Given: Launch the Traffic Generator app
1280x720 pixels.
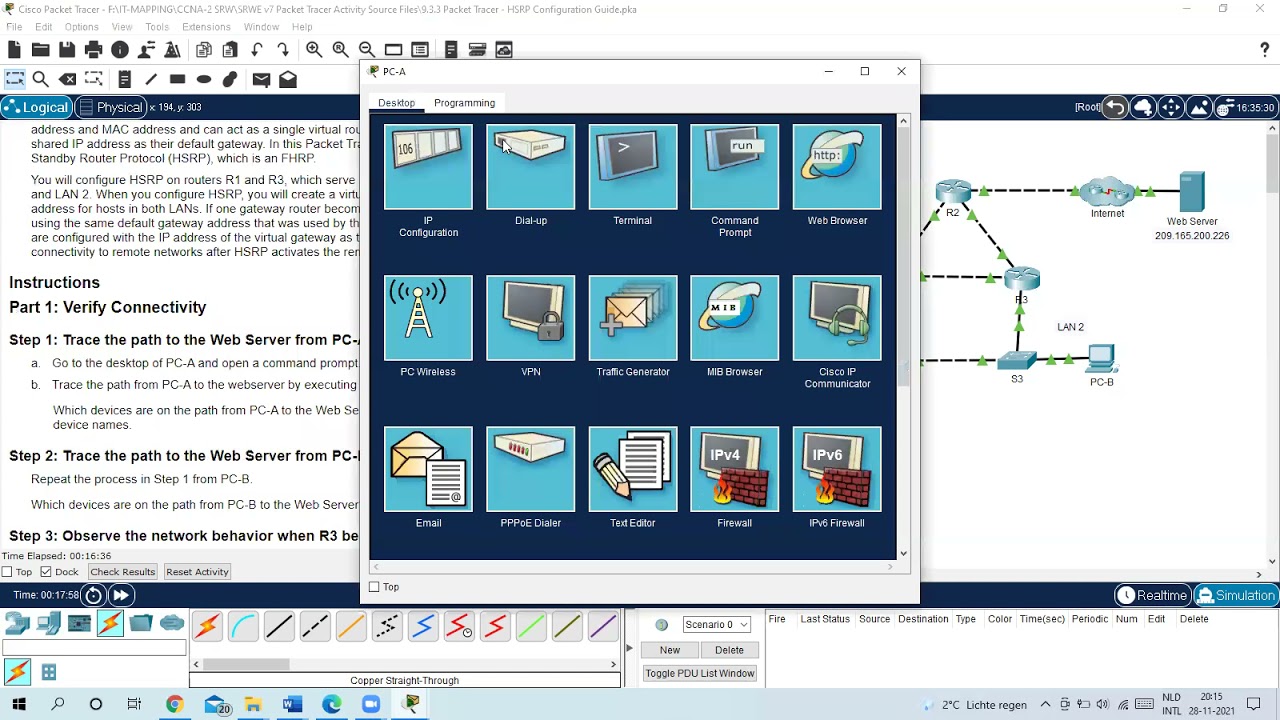Looking at the screenshot, I should pos(632,318).
